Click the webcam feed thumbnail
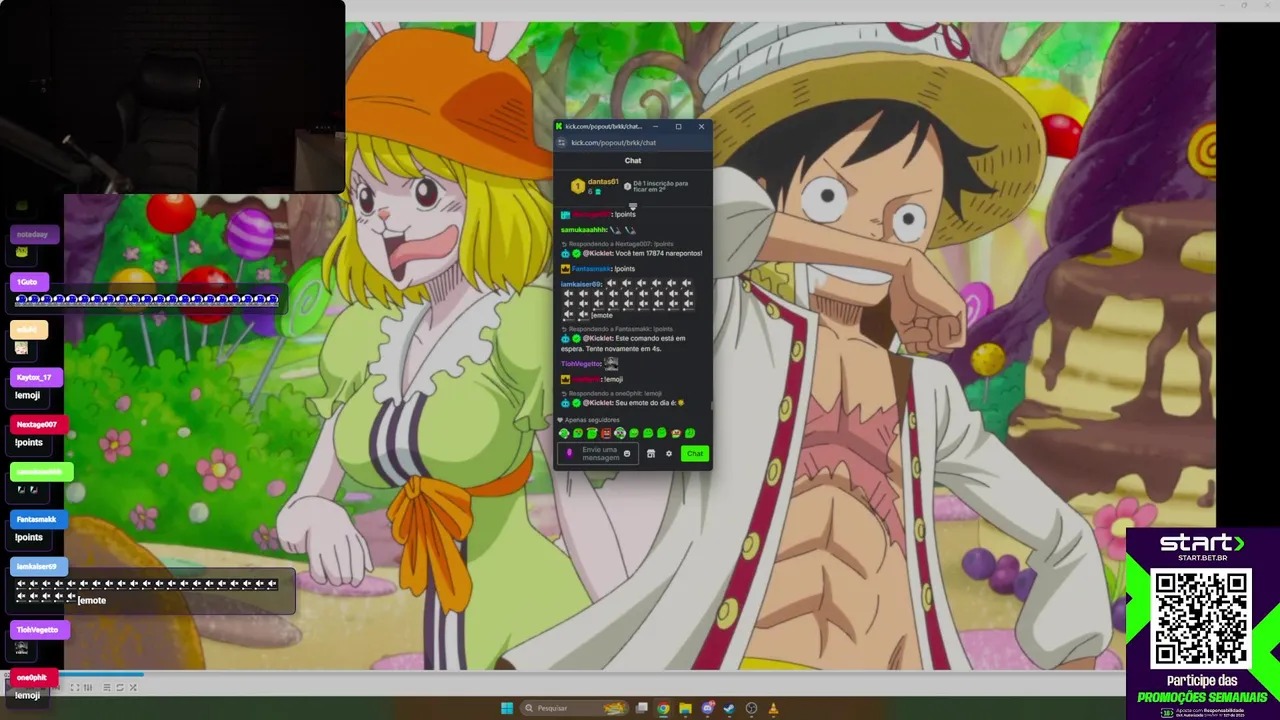Image resolution: width=1280 pixels, height=720 pixels. tap(172, 96)
